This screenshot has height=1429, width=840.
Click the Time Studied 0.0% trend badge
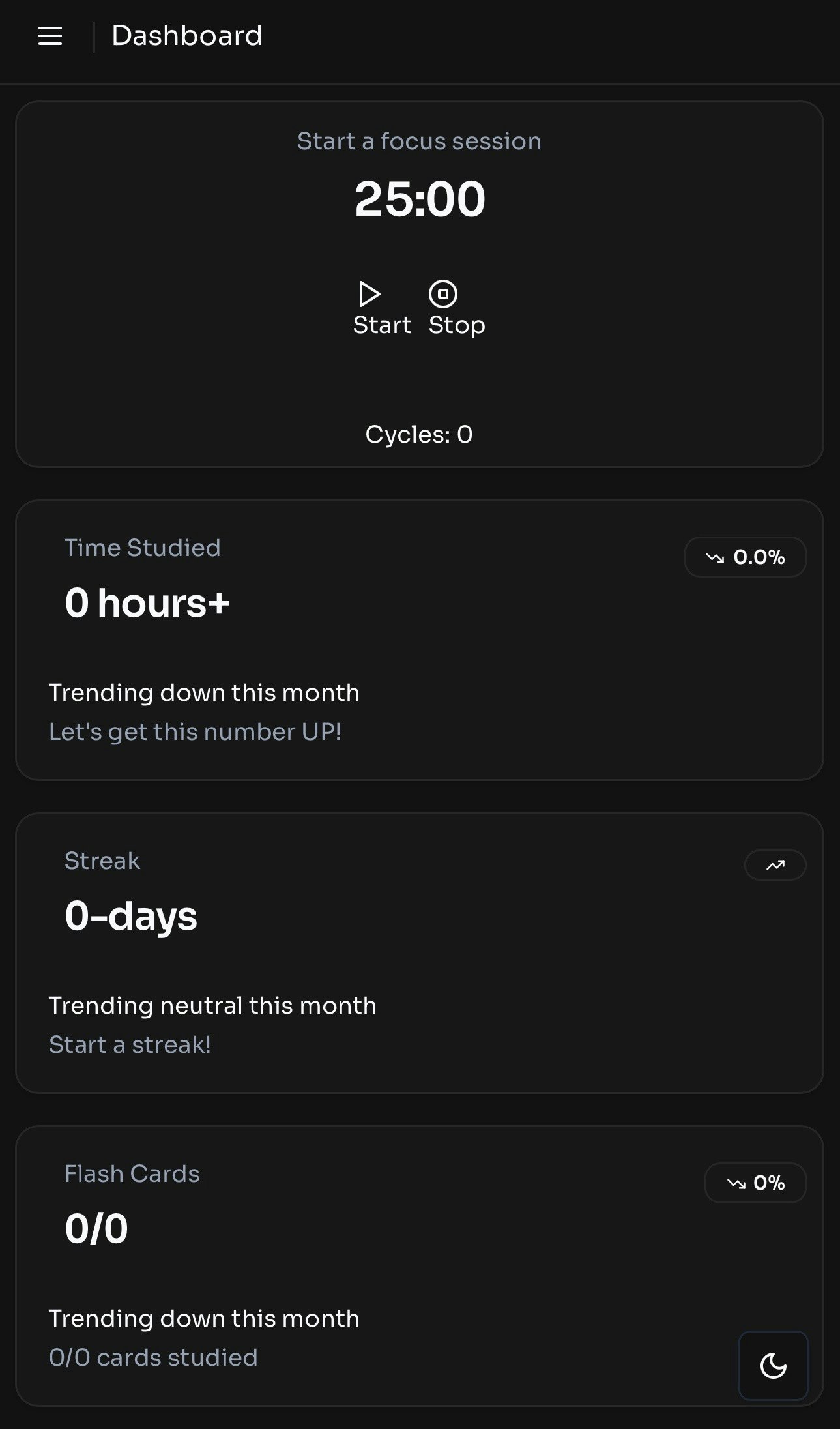(x=746, y=557)
